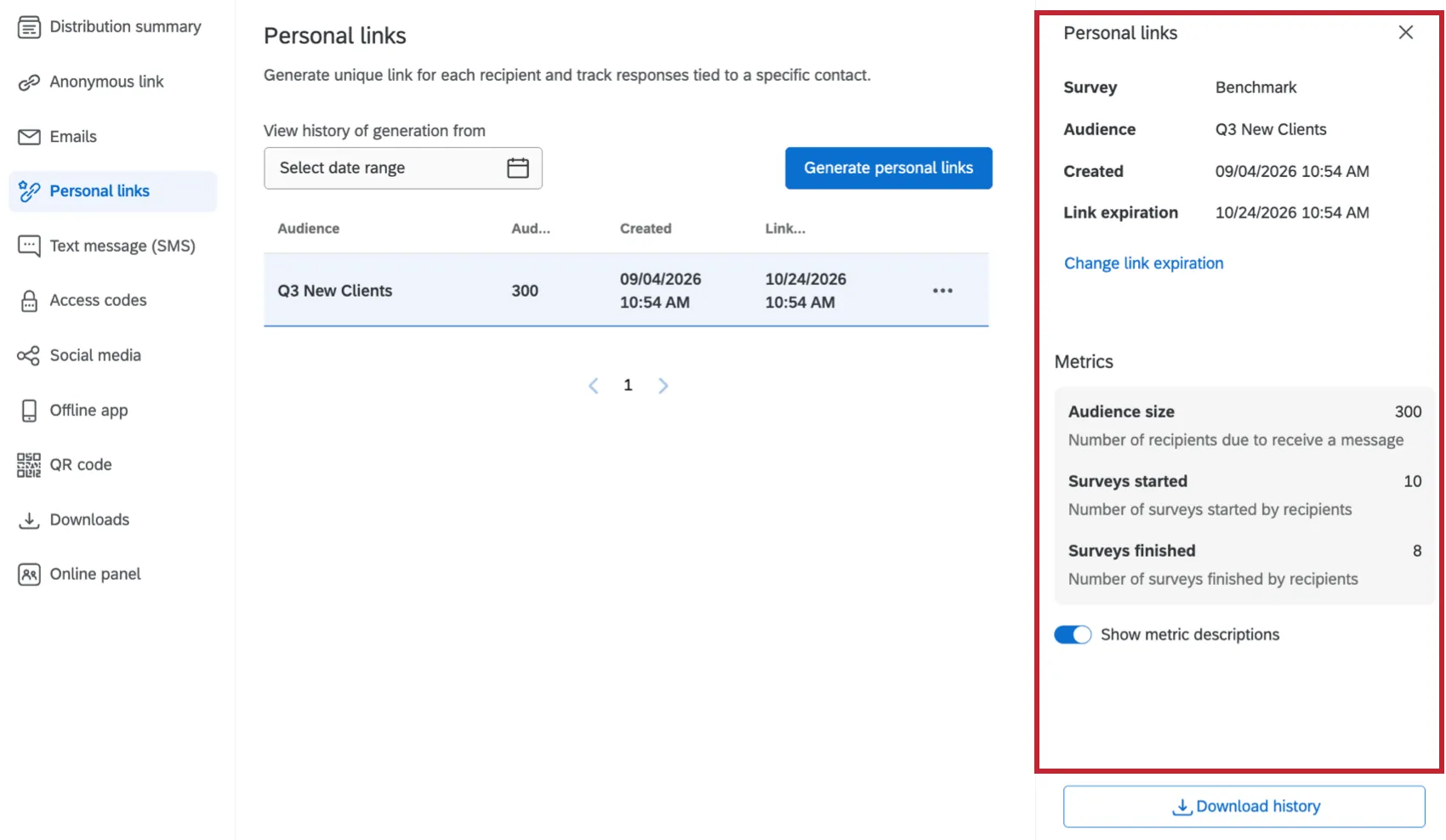This screenshot has height=840, width=1446.
Task: Click the Download history button
Action: 1244,807
